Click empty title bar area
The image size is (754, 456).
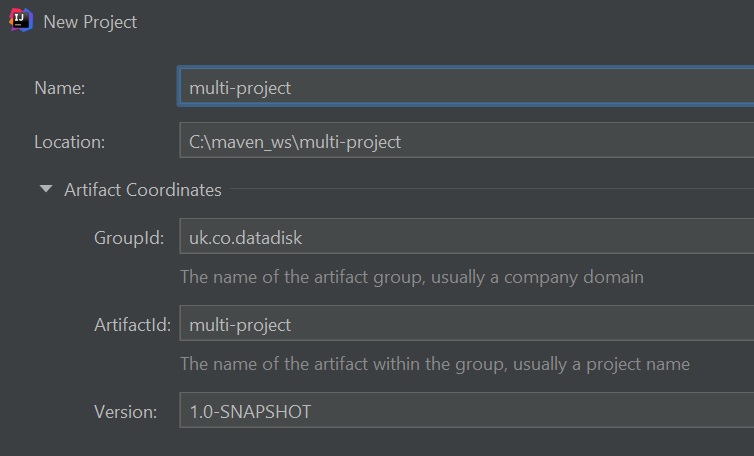[x=450, y=21]
